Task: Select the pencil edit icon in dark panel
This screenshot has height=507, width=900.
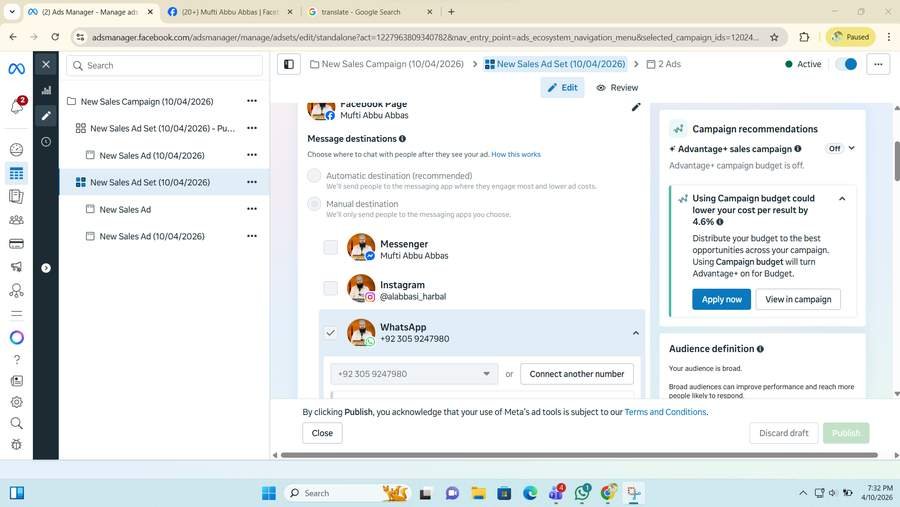Action: (x=46, y=116)
